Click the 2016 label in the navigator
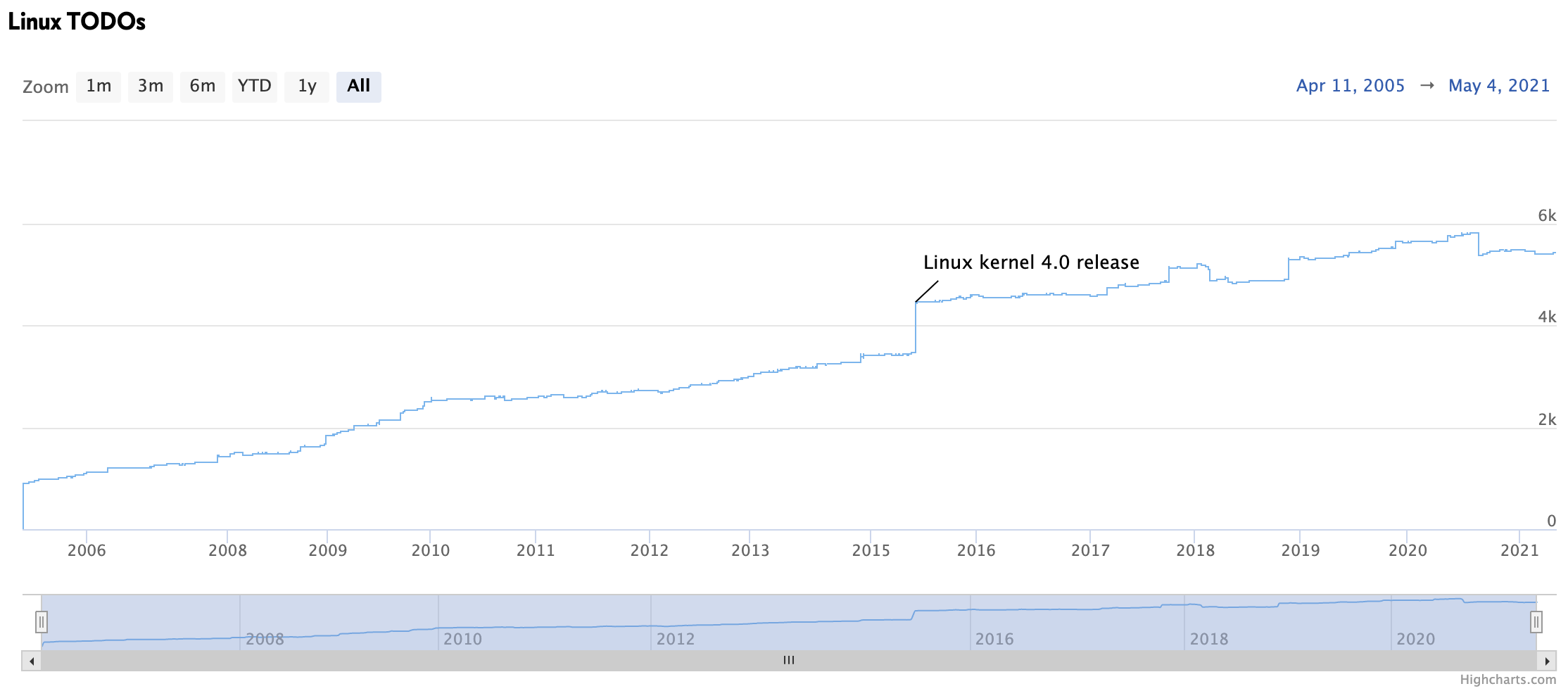This screenshot has height=691, width=1568. click(x=994, y=639)
